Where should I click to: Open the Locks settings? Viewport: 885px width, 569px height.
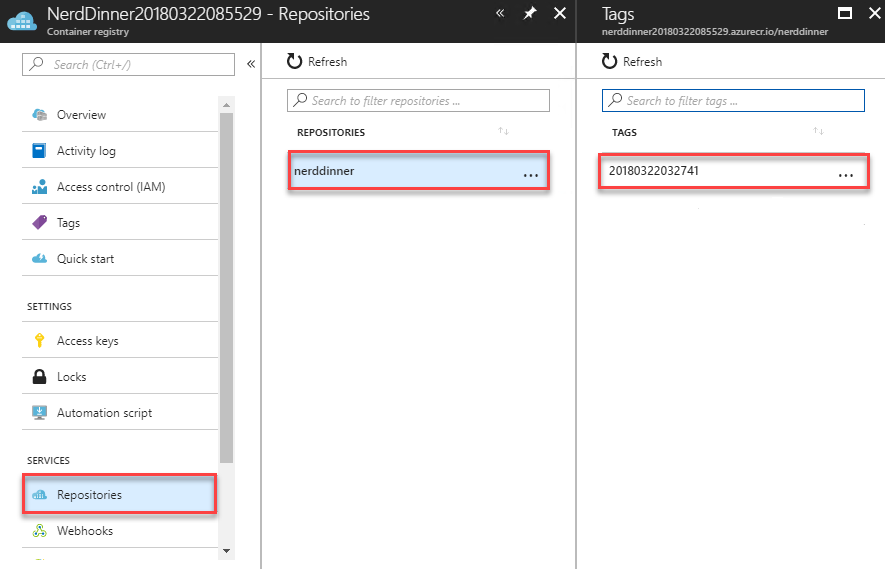click(x=120, y=377)
